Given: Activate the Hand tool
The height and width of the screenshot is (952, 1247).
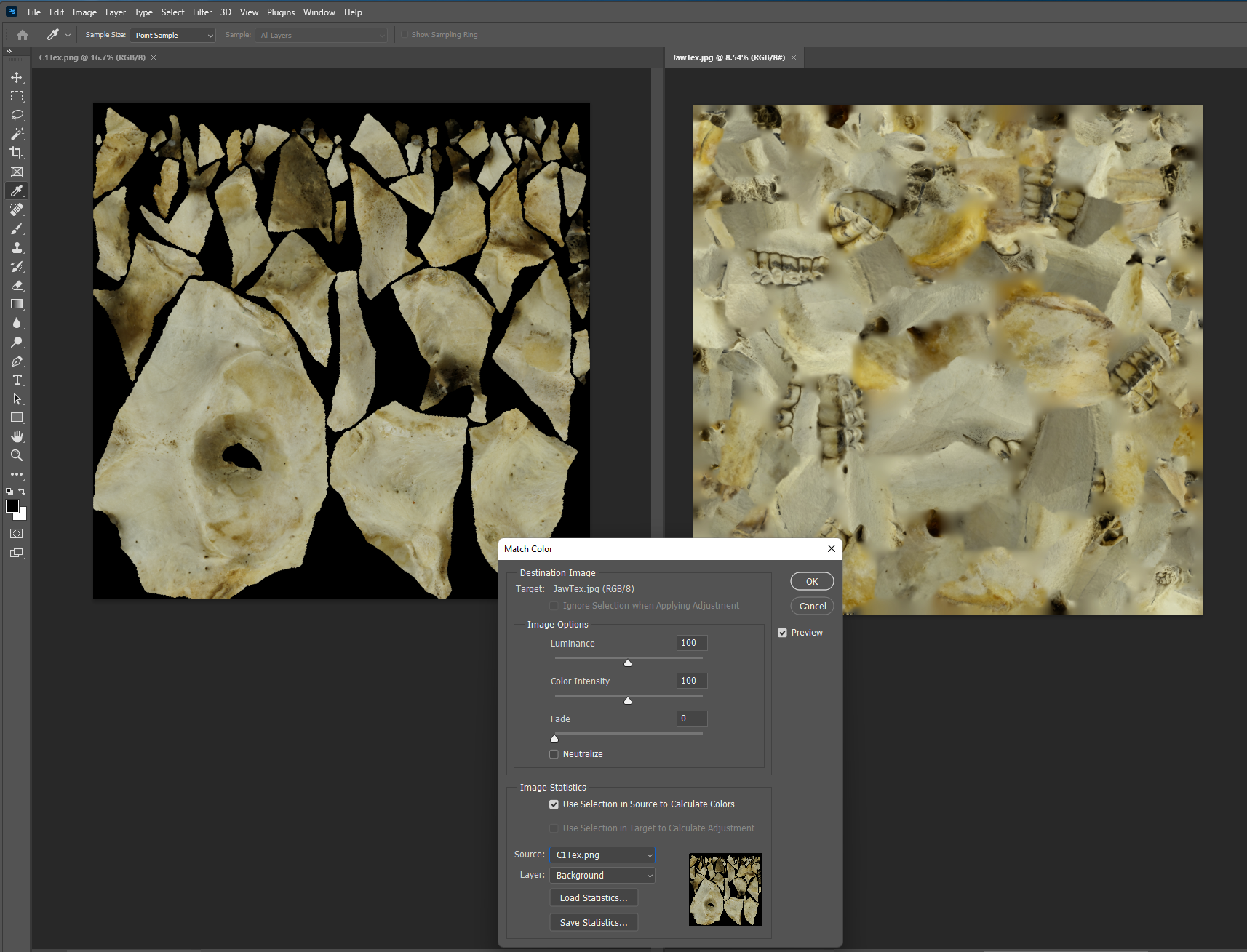Looking at the screenshot, I should (x=17, y=436).
